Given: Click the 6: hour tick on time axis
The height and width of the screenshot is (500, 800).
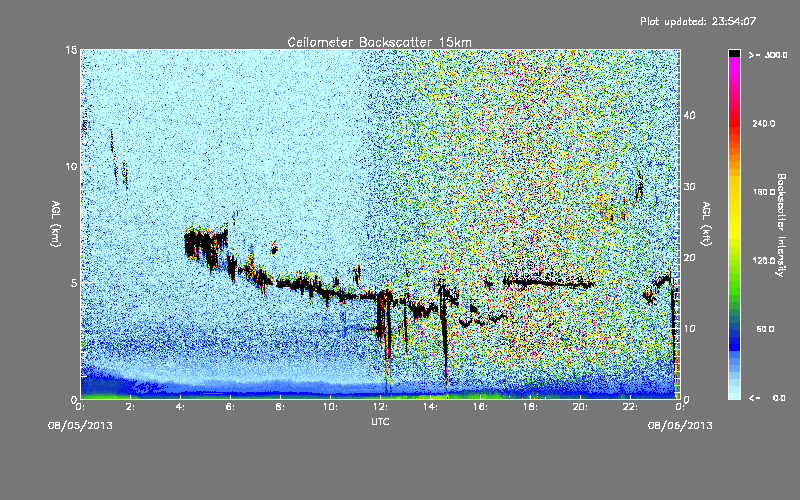Looking at the screenshot, I should pyautogui.click(x=231, y=407).
